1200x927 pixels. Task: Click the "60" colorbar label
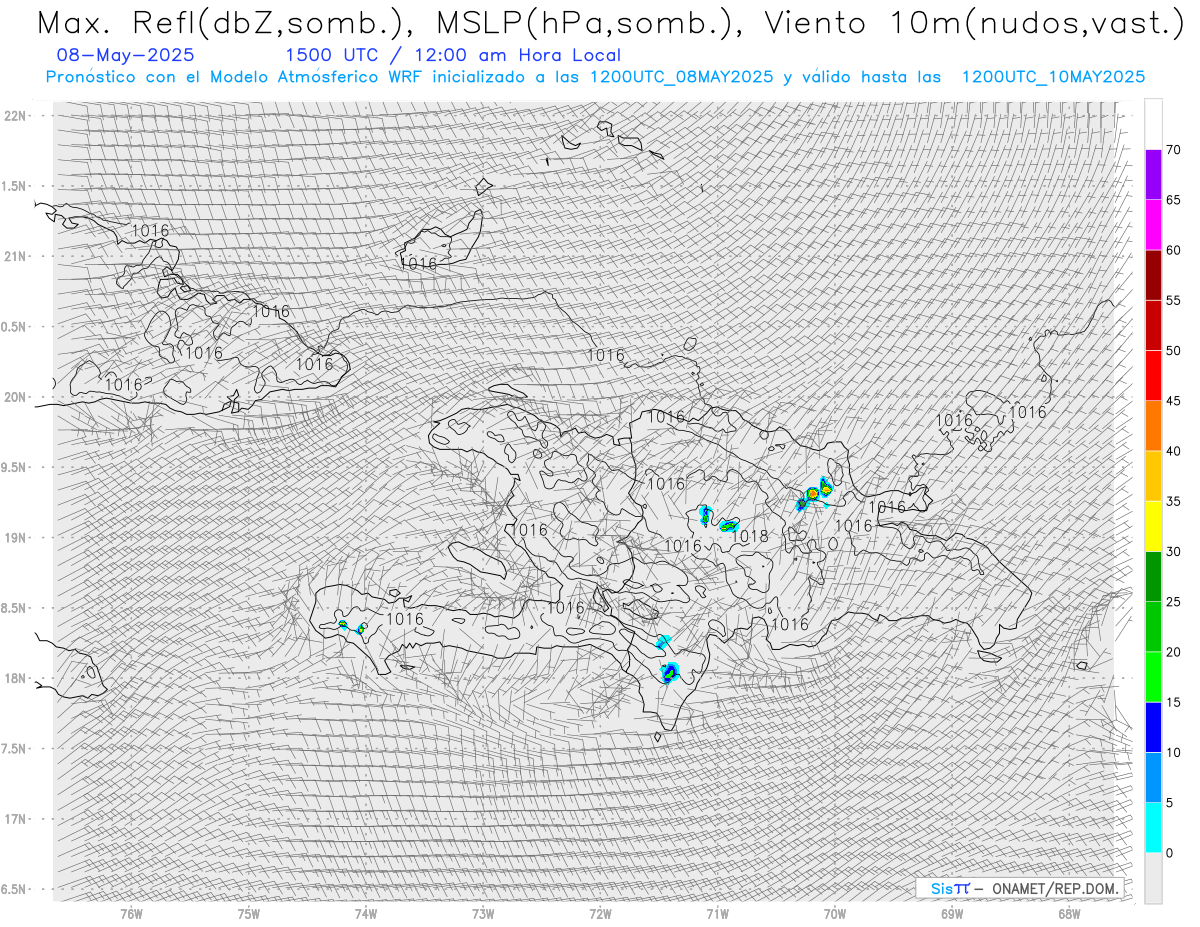(1173, 250)
